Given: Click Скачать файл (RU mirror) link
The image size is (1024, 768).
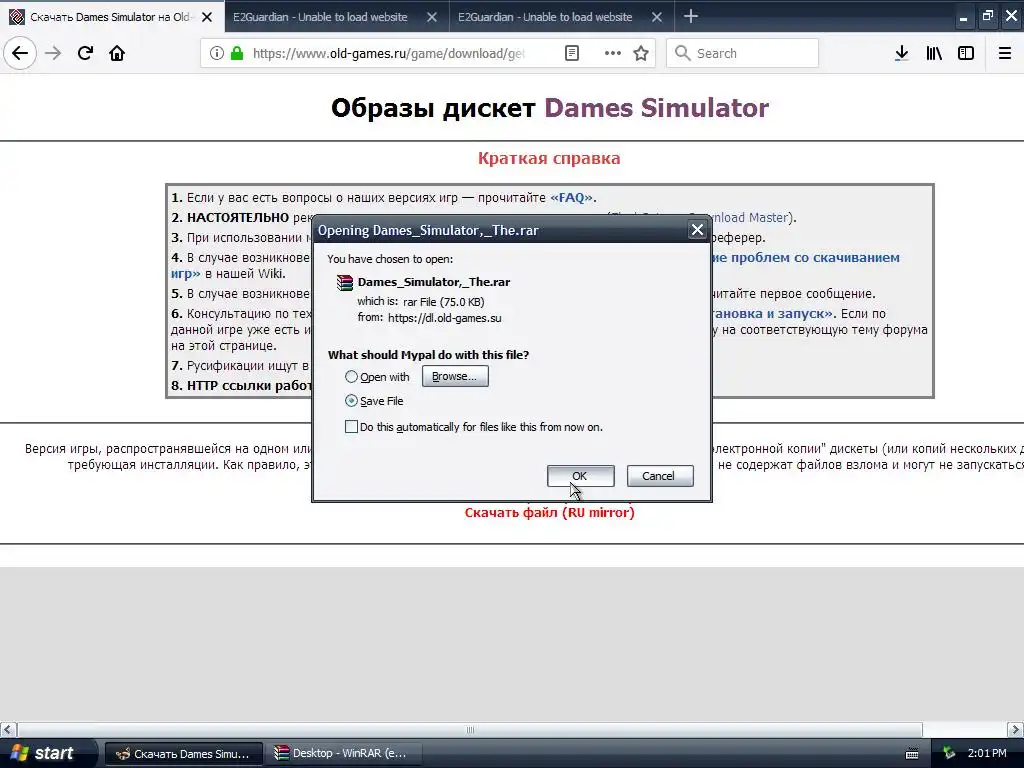Looking at the screenshot, I should click(549, 513).
